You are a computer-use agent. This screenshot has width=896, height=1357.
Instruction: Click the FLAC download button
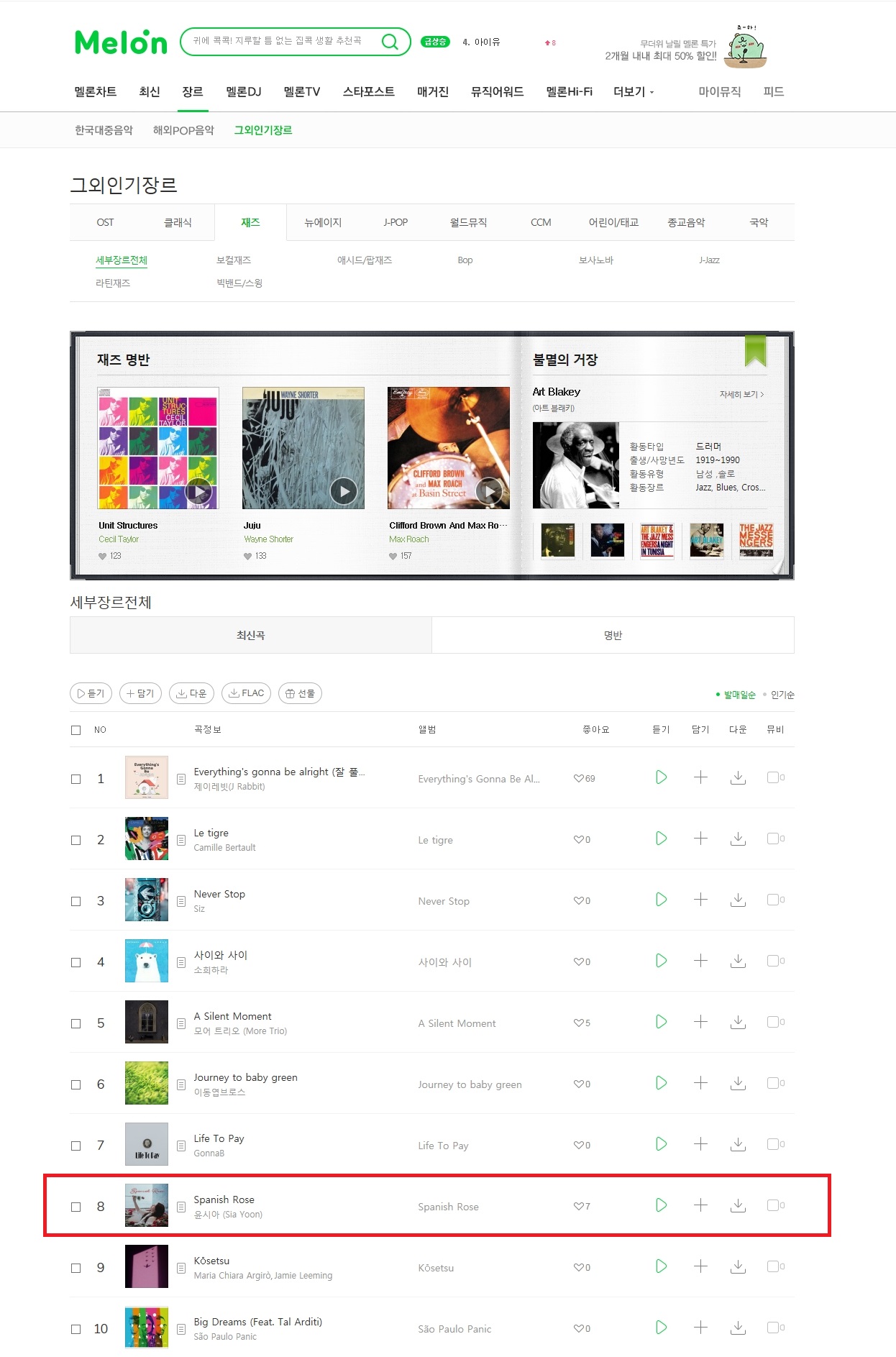click(247, 693)
